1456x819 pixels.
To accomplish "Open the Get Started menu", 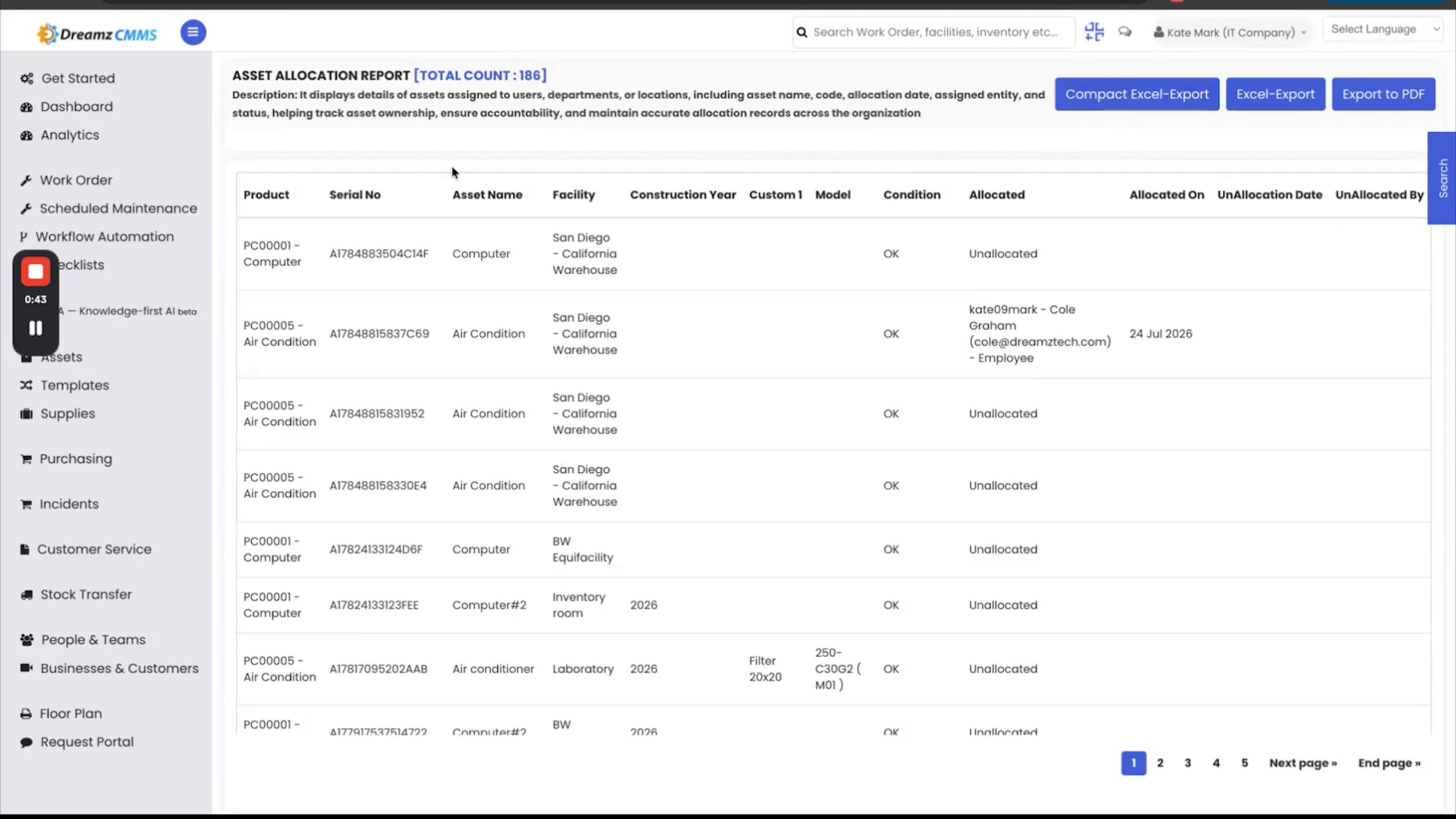I will [x=78, y=78].
